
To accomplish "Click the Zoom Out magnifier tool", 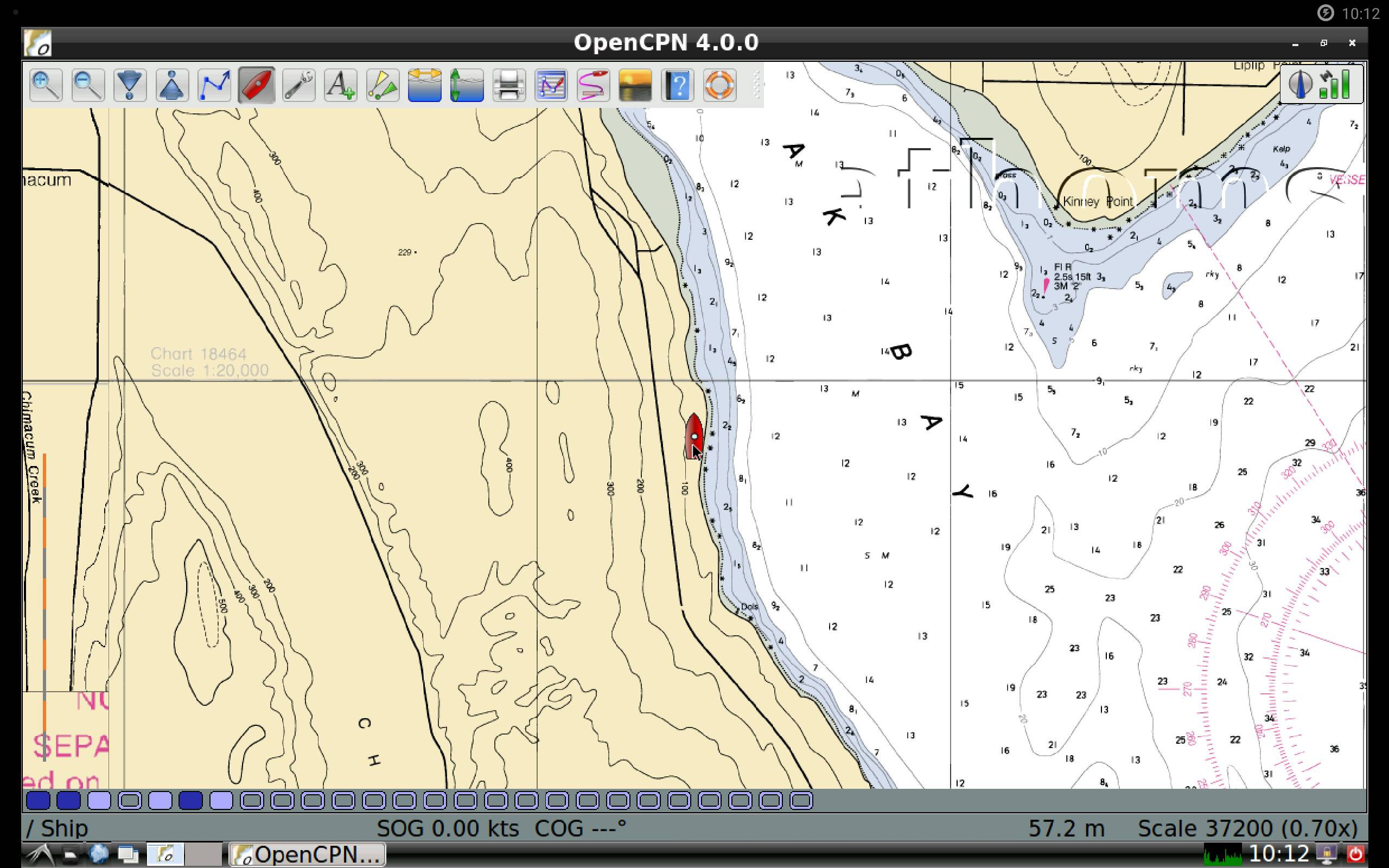I will click(88, 86).
